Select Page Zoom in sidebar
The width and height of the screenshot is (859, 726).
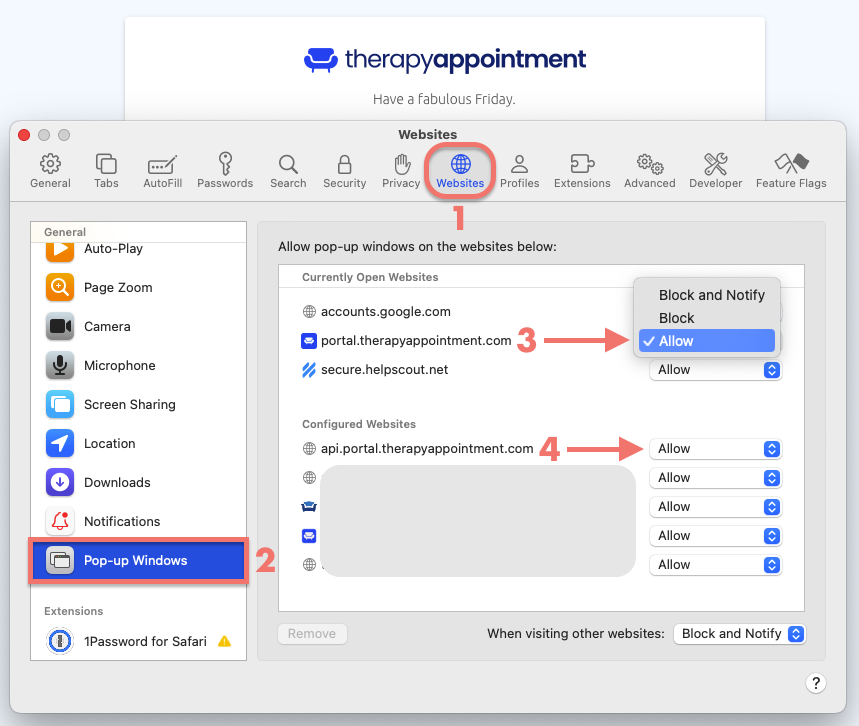[138, 287]
